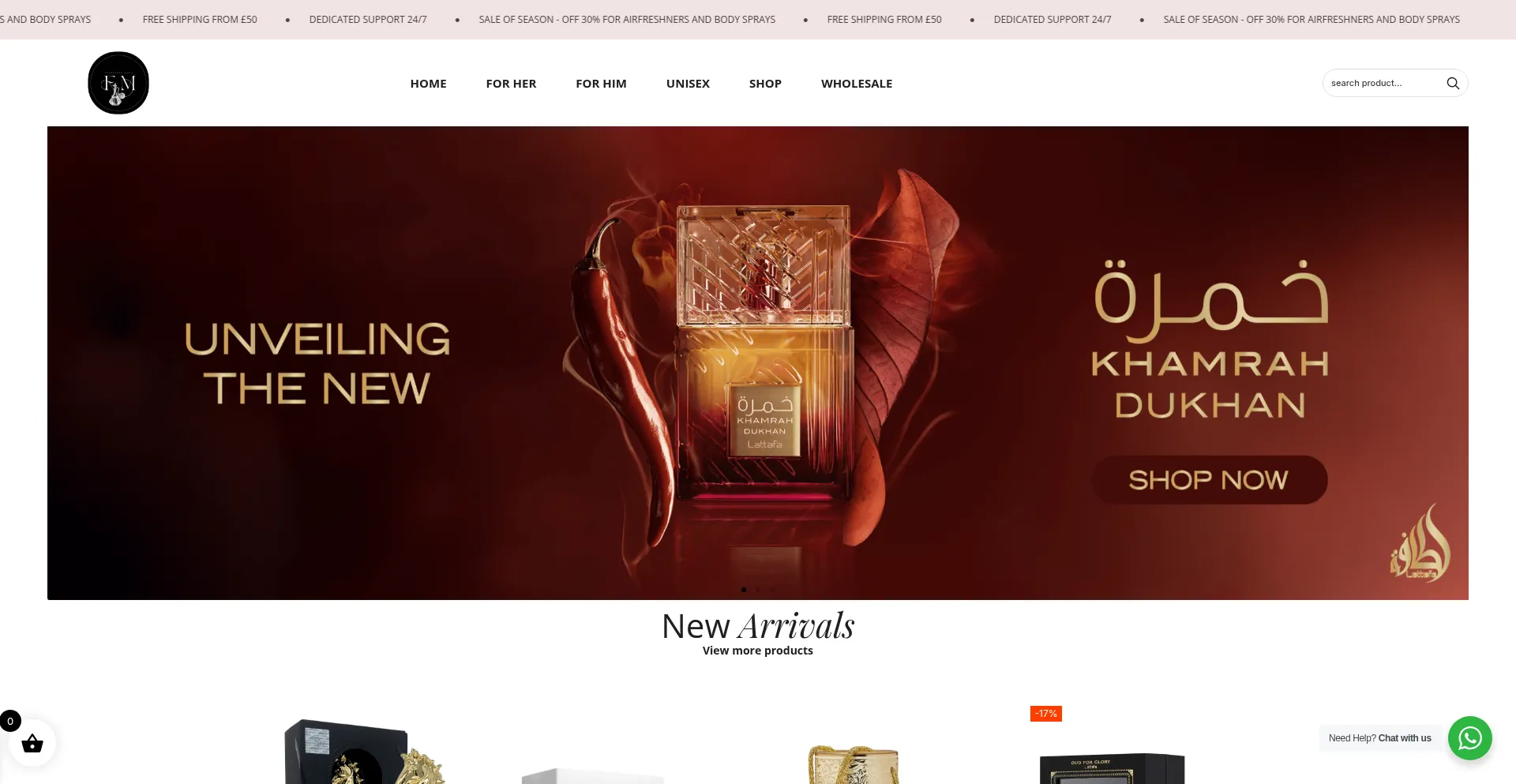Go to HOME menu item

click(x=428, y=84)
